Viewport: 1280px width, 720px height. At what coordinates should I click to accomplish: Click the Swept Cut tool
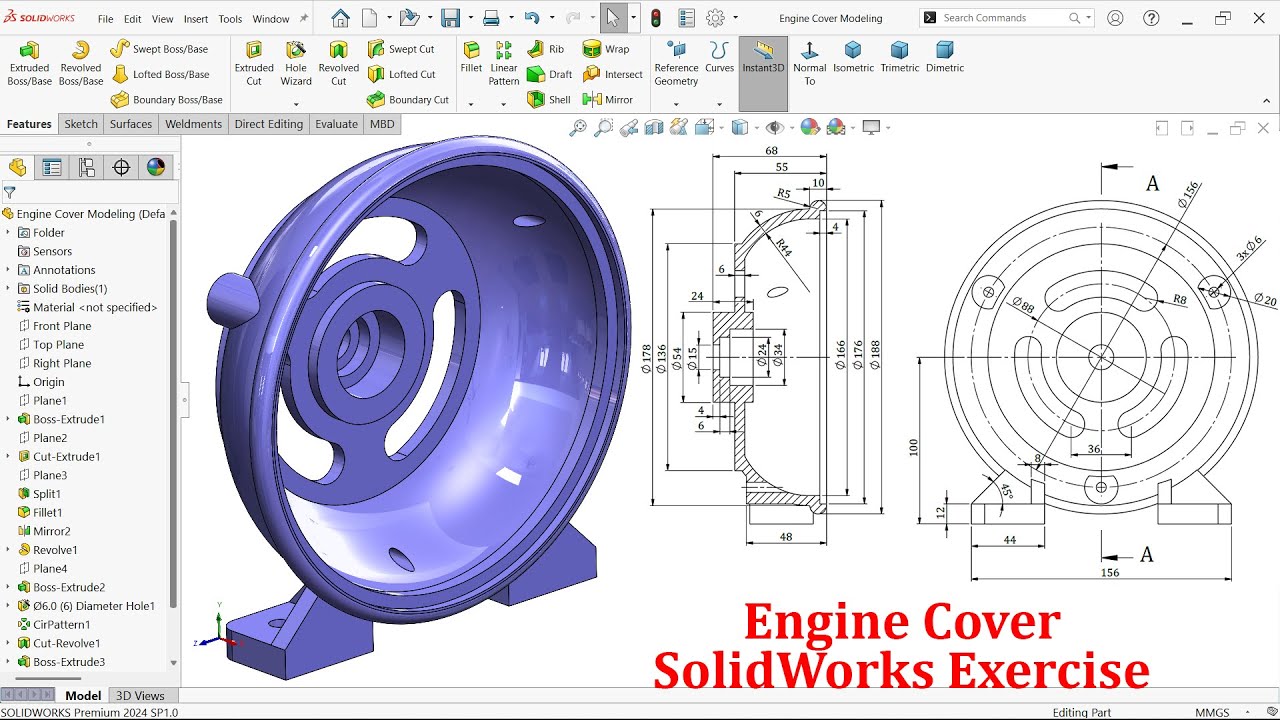pos(401,48)
